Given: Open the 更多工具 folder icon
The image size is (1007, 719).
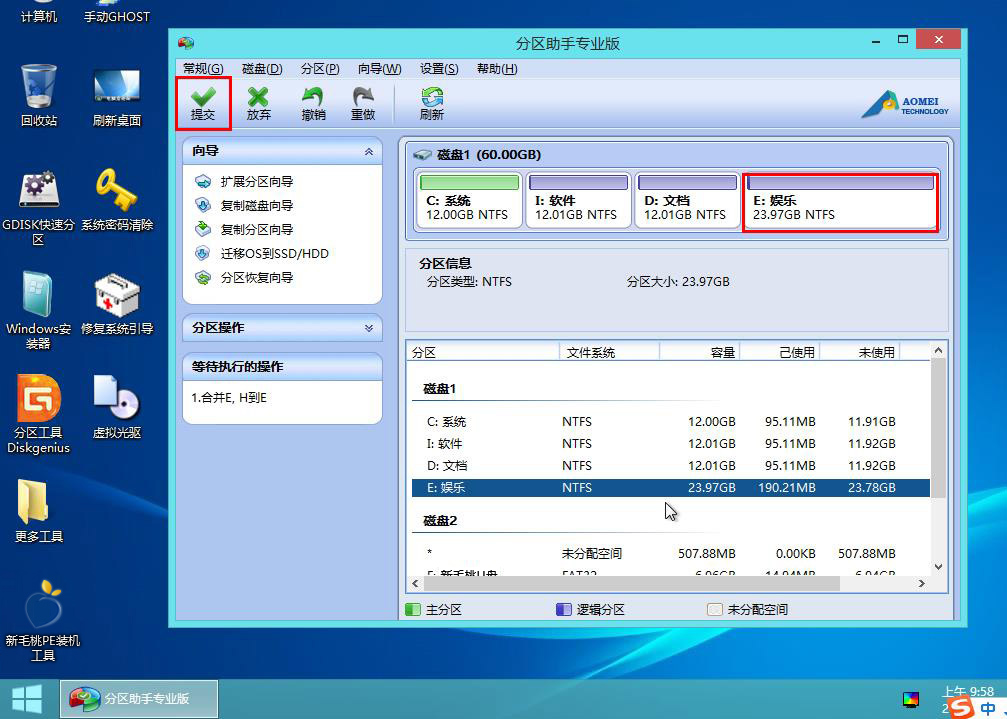Looking at the screenshot, I should click(39, 511).
